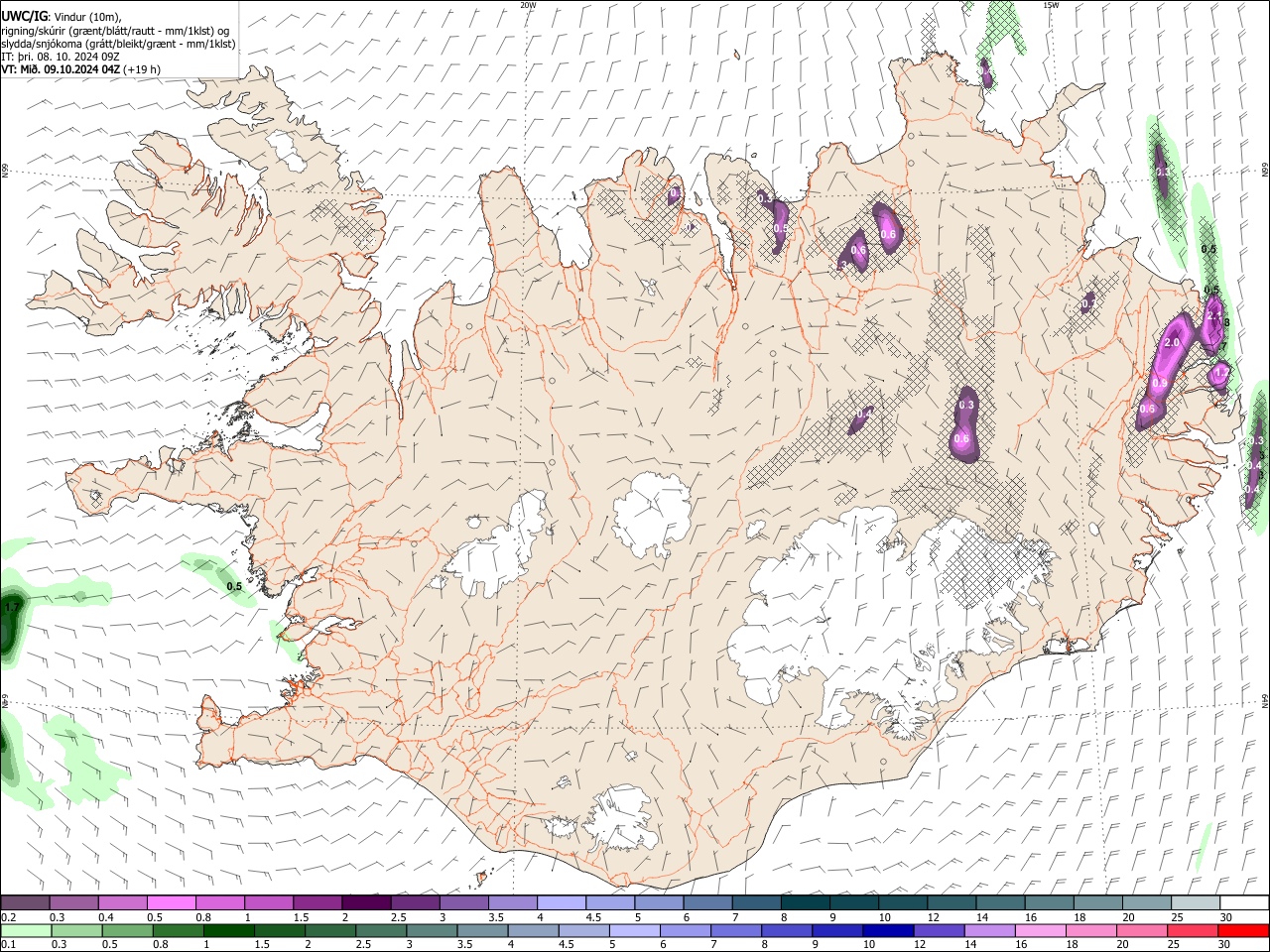Pick the upper scale swatch between 3 and 3.5

[x=463, y=902]
